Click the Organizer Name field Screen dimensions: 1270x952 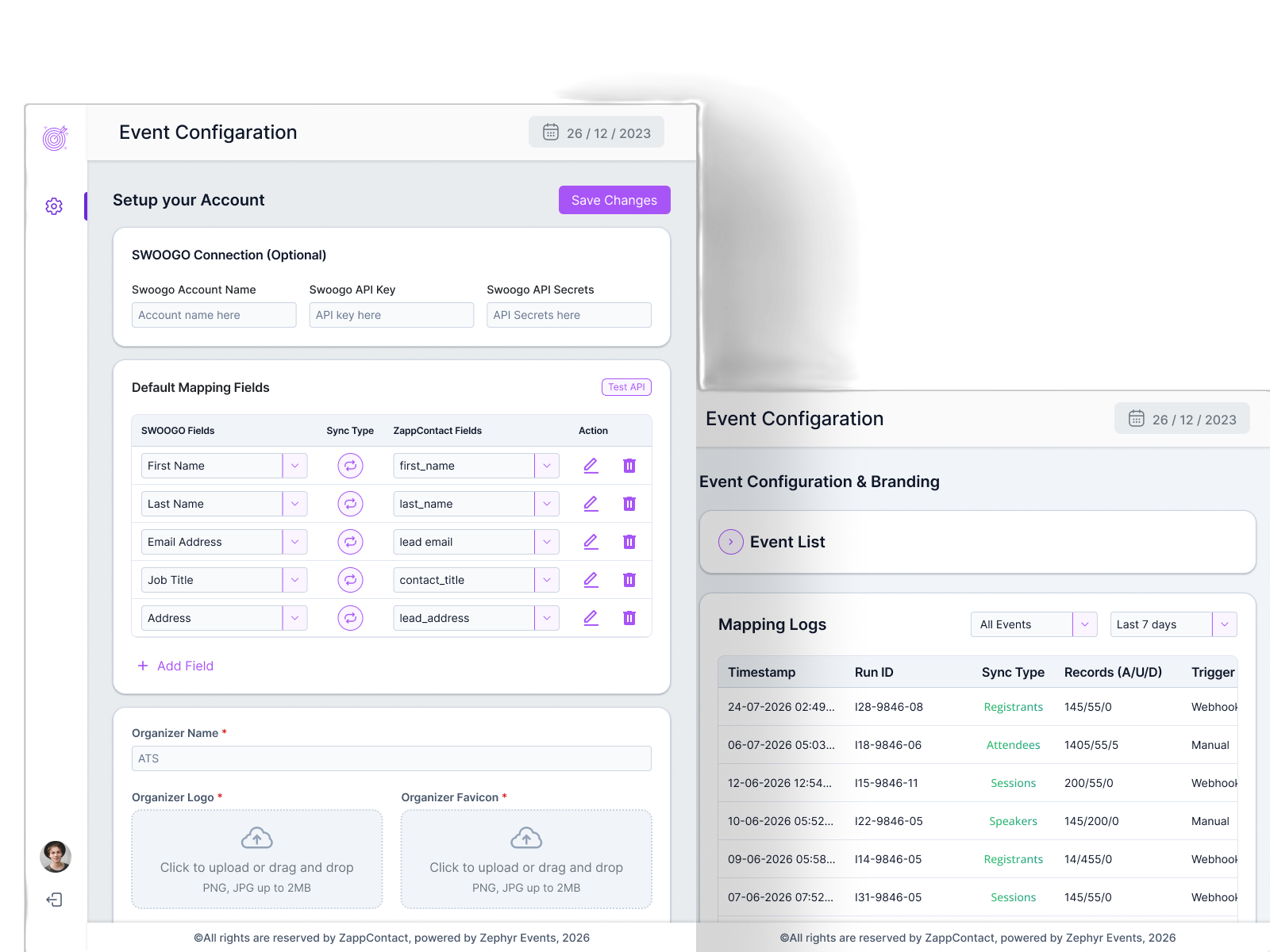pyautogui.click(x=391, y=758)
